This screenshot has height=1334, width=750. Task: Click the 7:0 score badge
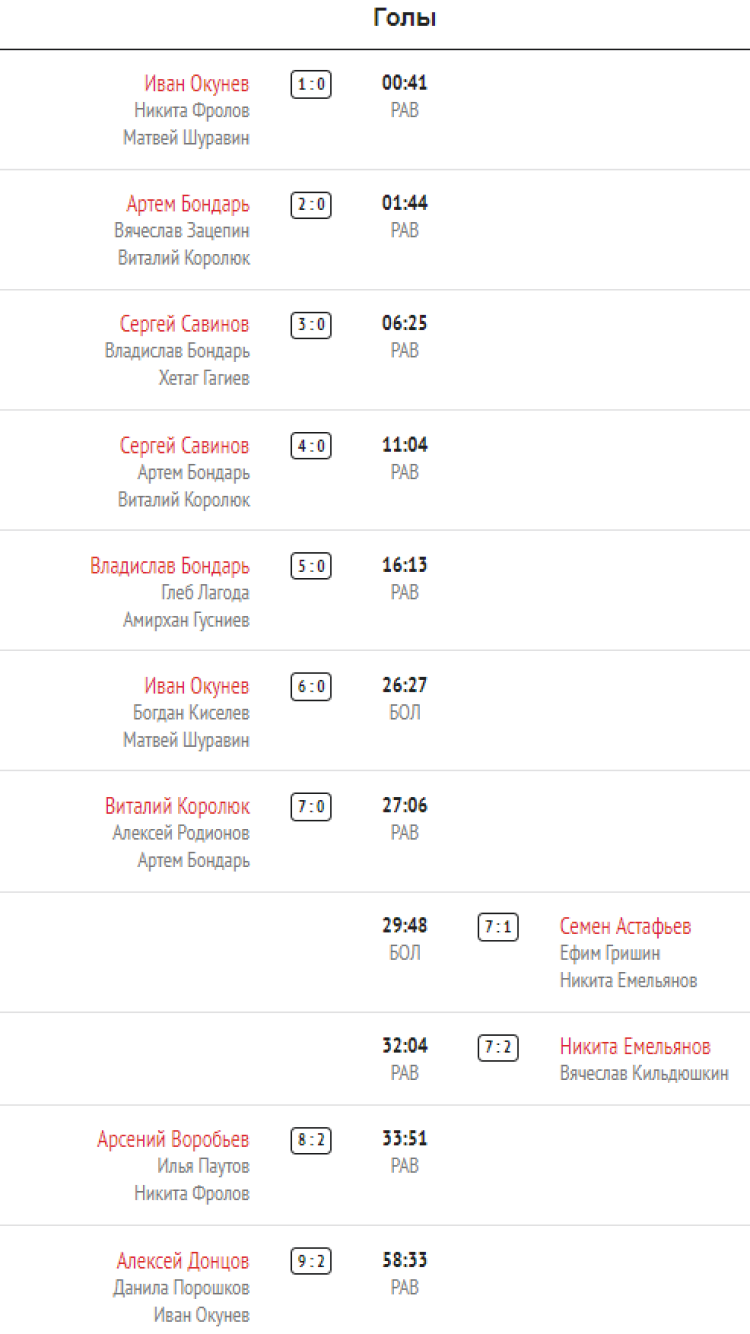coord(311,807)
